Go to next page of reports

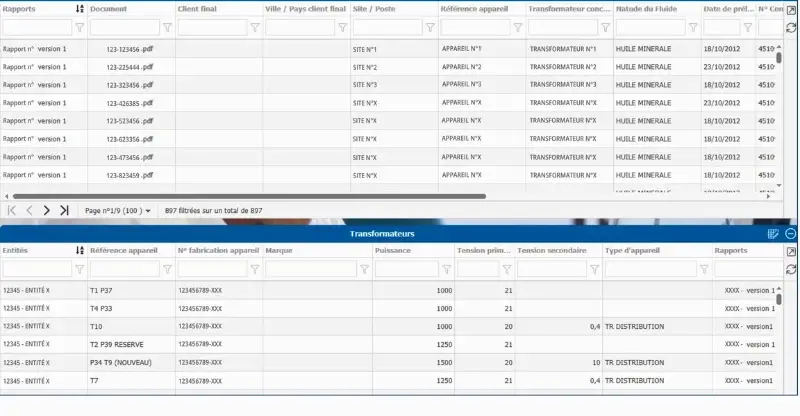pyautogui.click(x=46, y=210)
